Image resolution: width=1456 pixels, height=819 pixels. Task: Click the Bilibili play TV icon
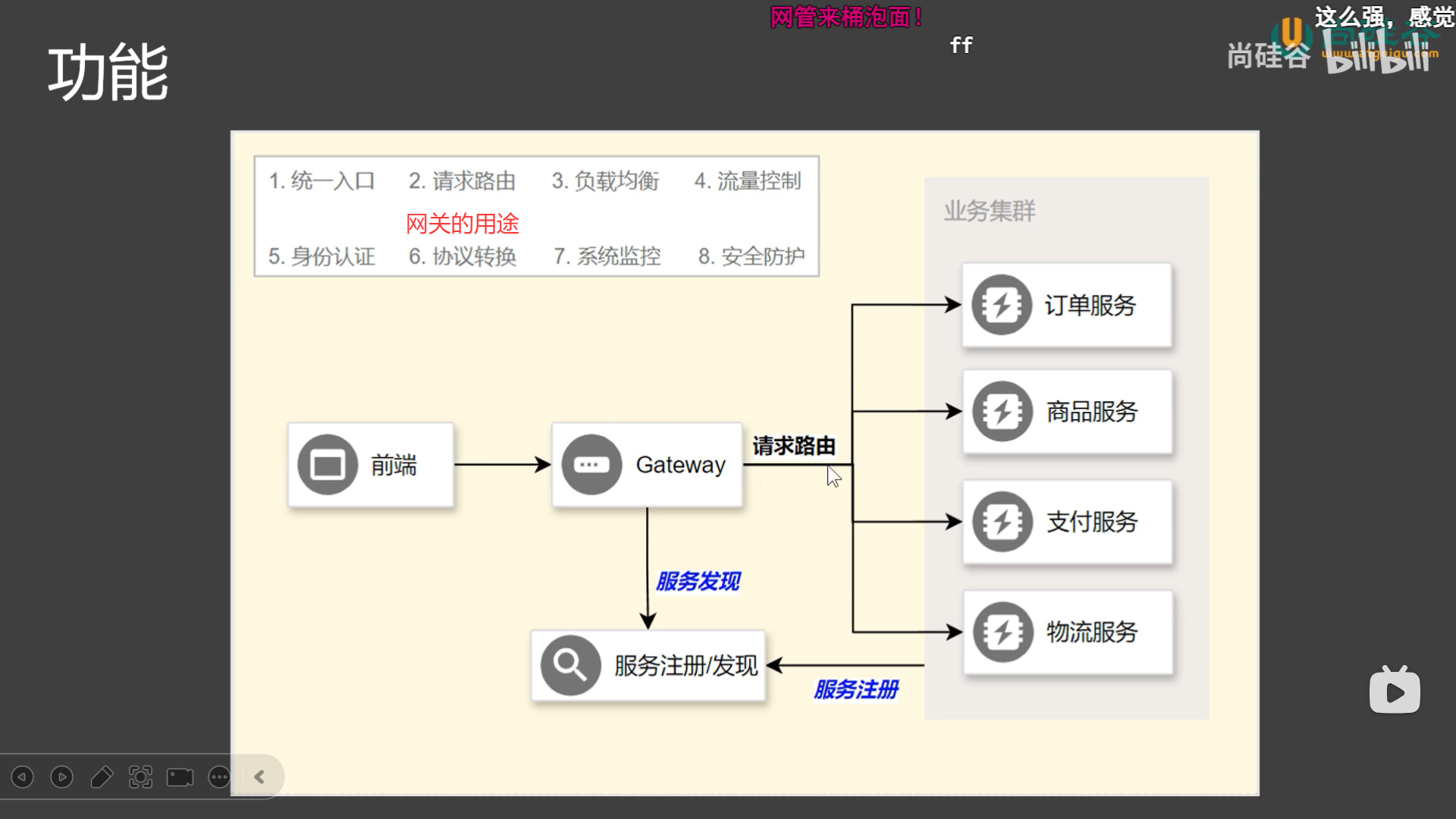(1395, 691)
